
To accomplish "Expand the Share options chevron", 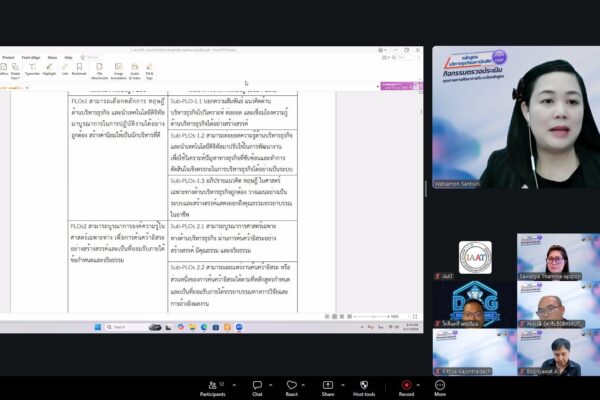I will click(343, 385).
